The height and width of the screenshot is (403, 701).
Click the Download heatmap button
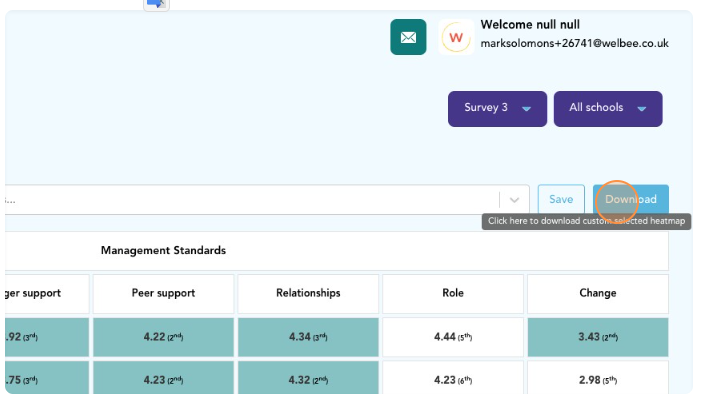(630, 199)
